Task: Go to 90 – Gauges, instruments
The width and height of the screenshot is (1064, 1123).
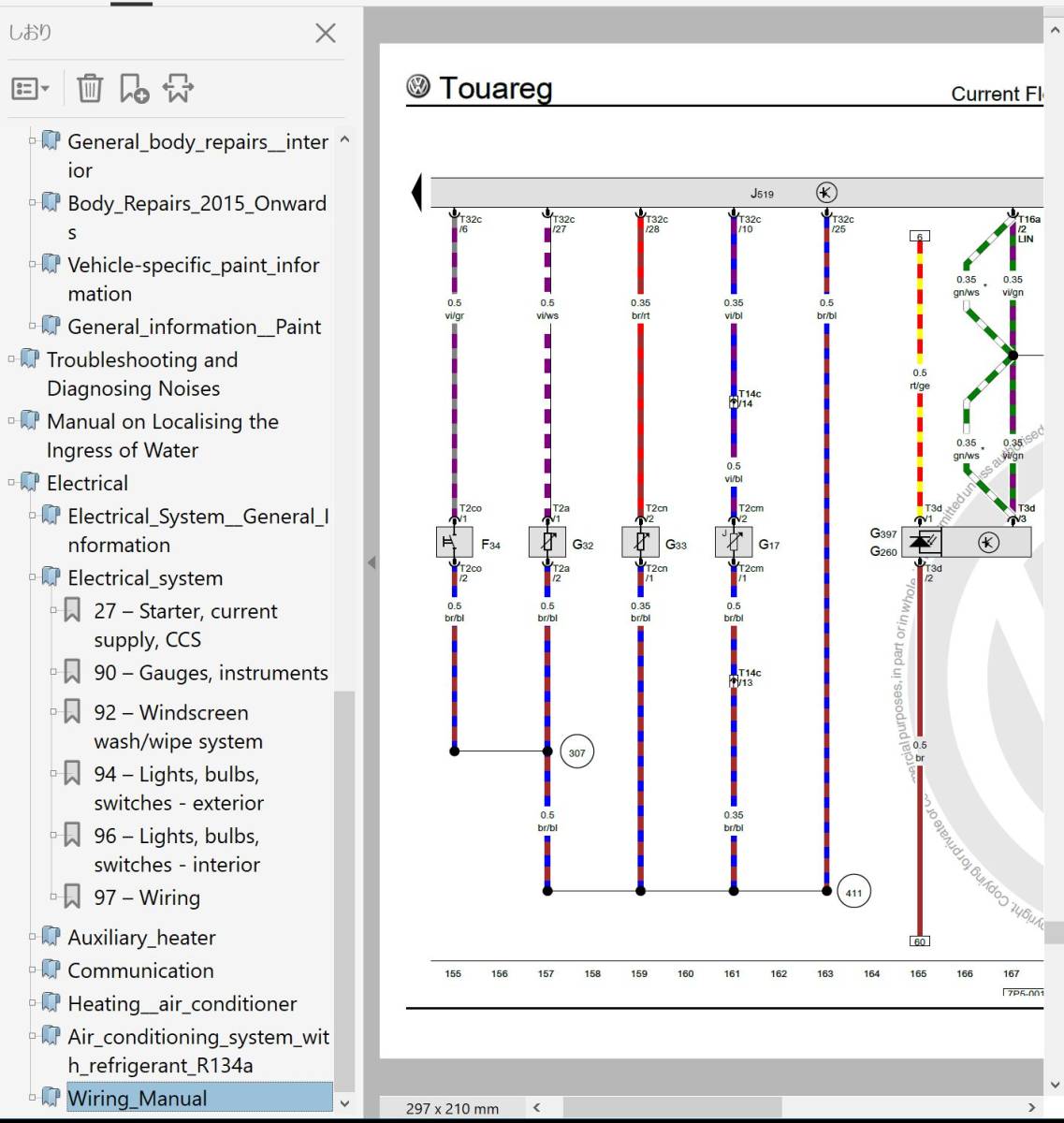Action: (x=211, y=673)
